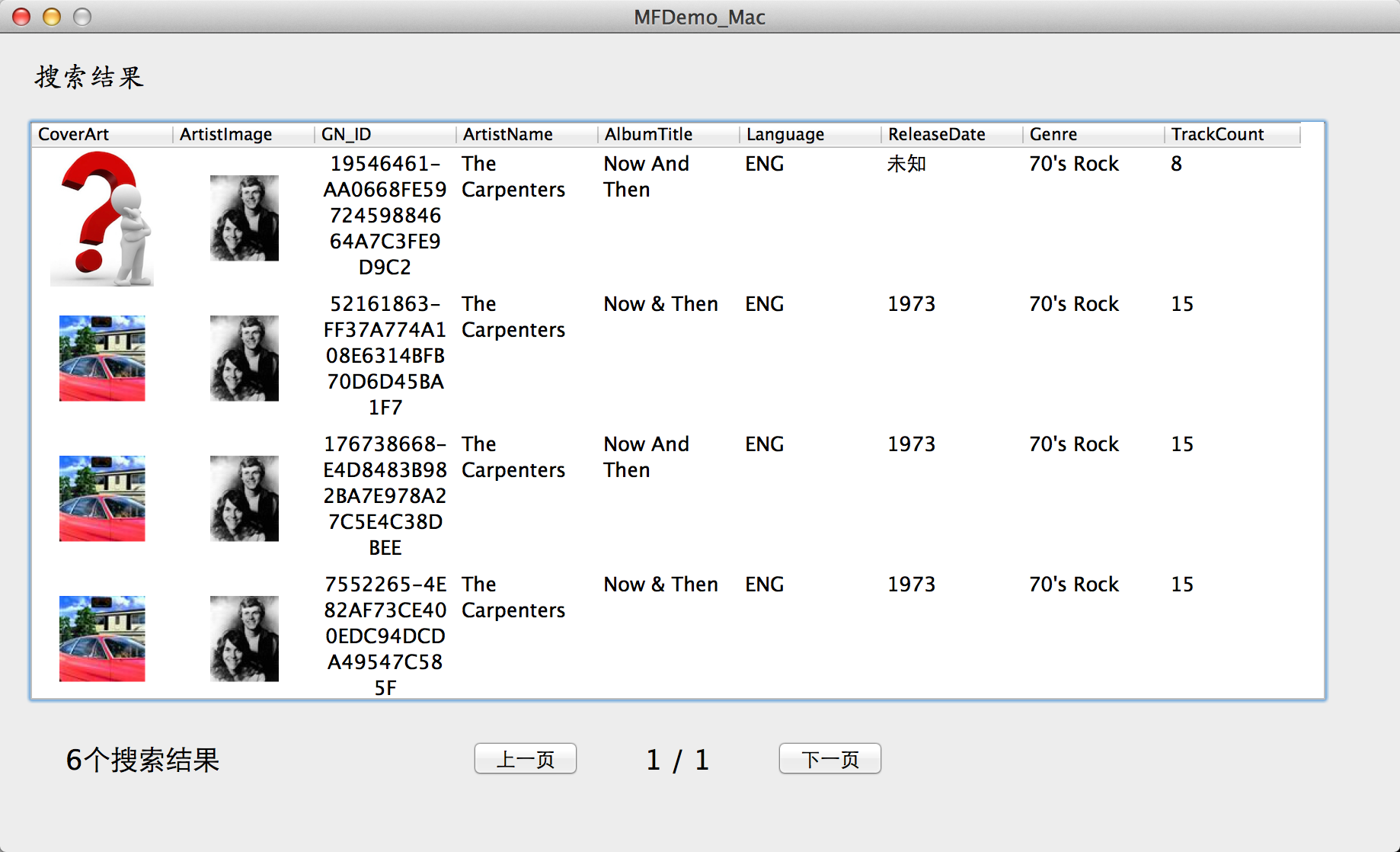Open cover art in row with ID 52161863
The image size is (1400, 852).
coord(102,358)
